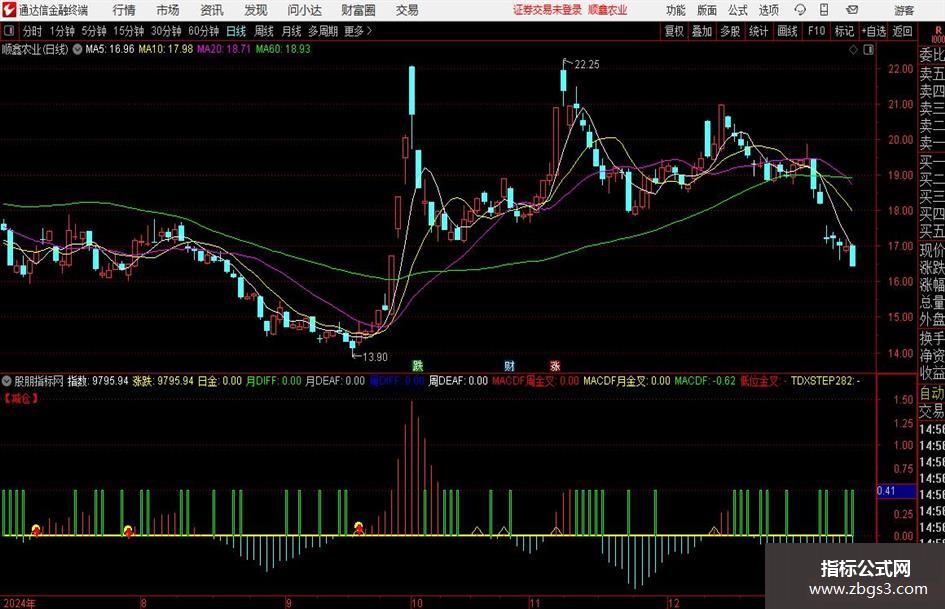
Task: Toggle left side panel icon beside 分时
Action: (9, 31)
